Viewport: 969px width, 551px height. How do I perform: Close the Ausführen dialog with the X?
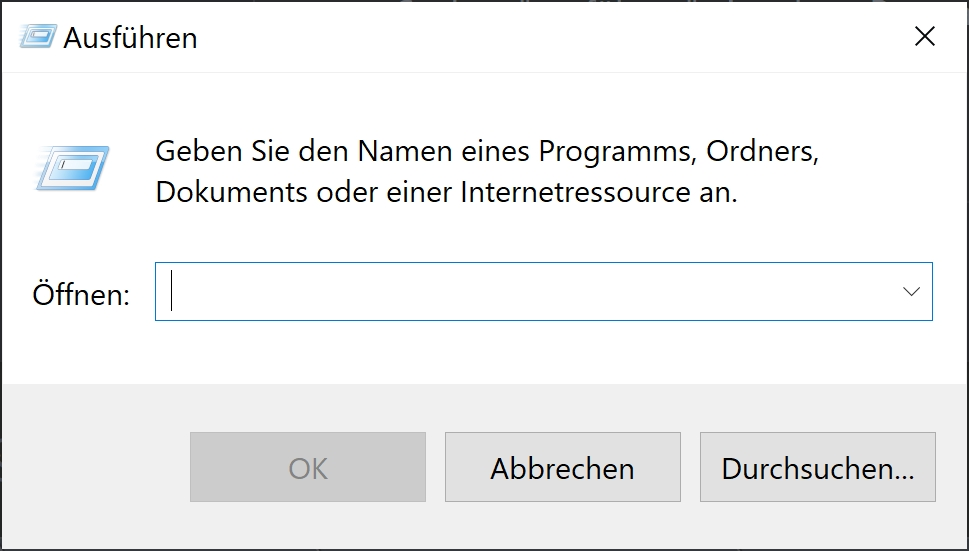click(x=925, y=37)
